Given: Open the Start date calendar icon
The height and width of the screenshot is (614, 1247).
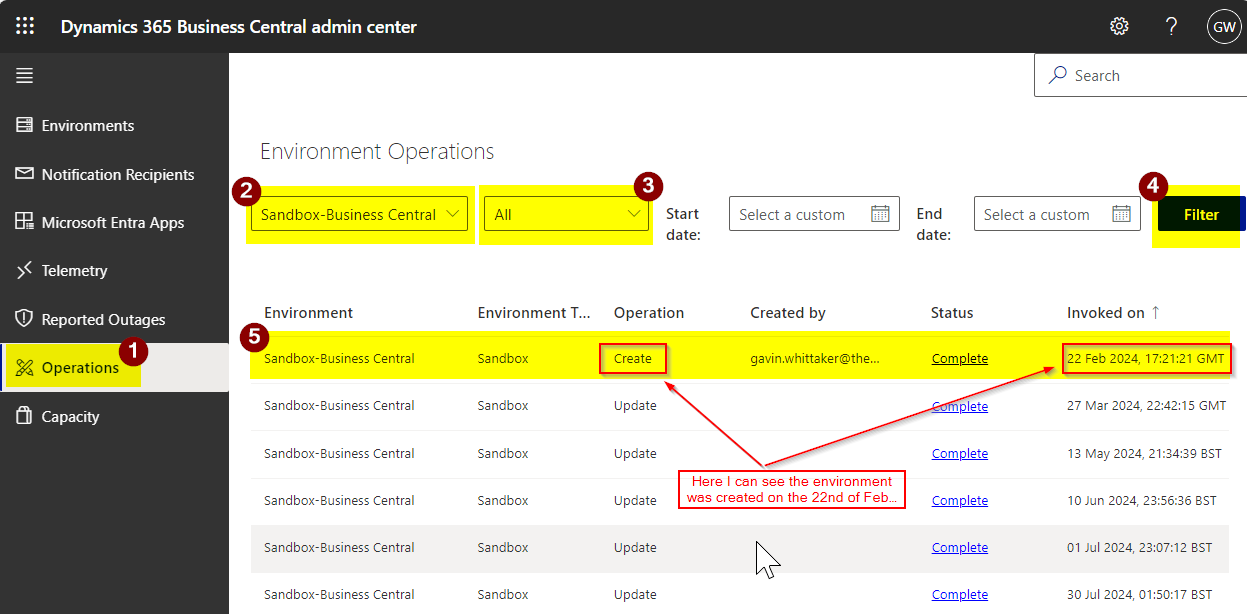Looking at the screenshot, I should tap(880, 214).
